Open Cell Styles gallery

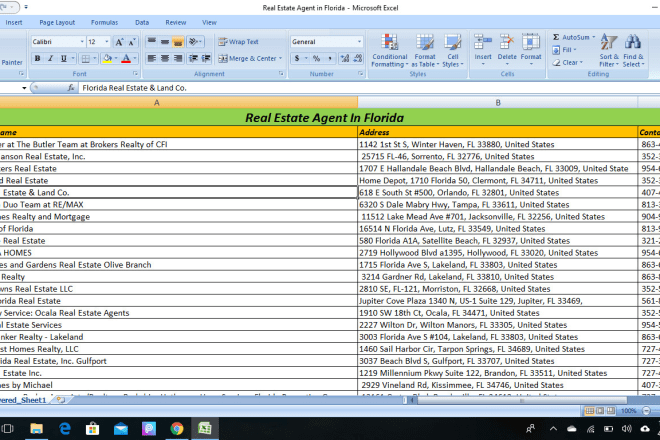pyautogui.click(x=452, y=51)
